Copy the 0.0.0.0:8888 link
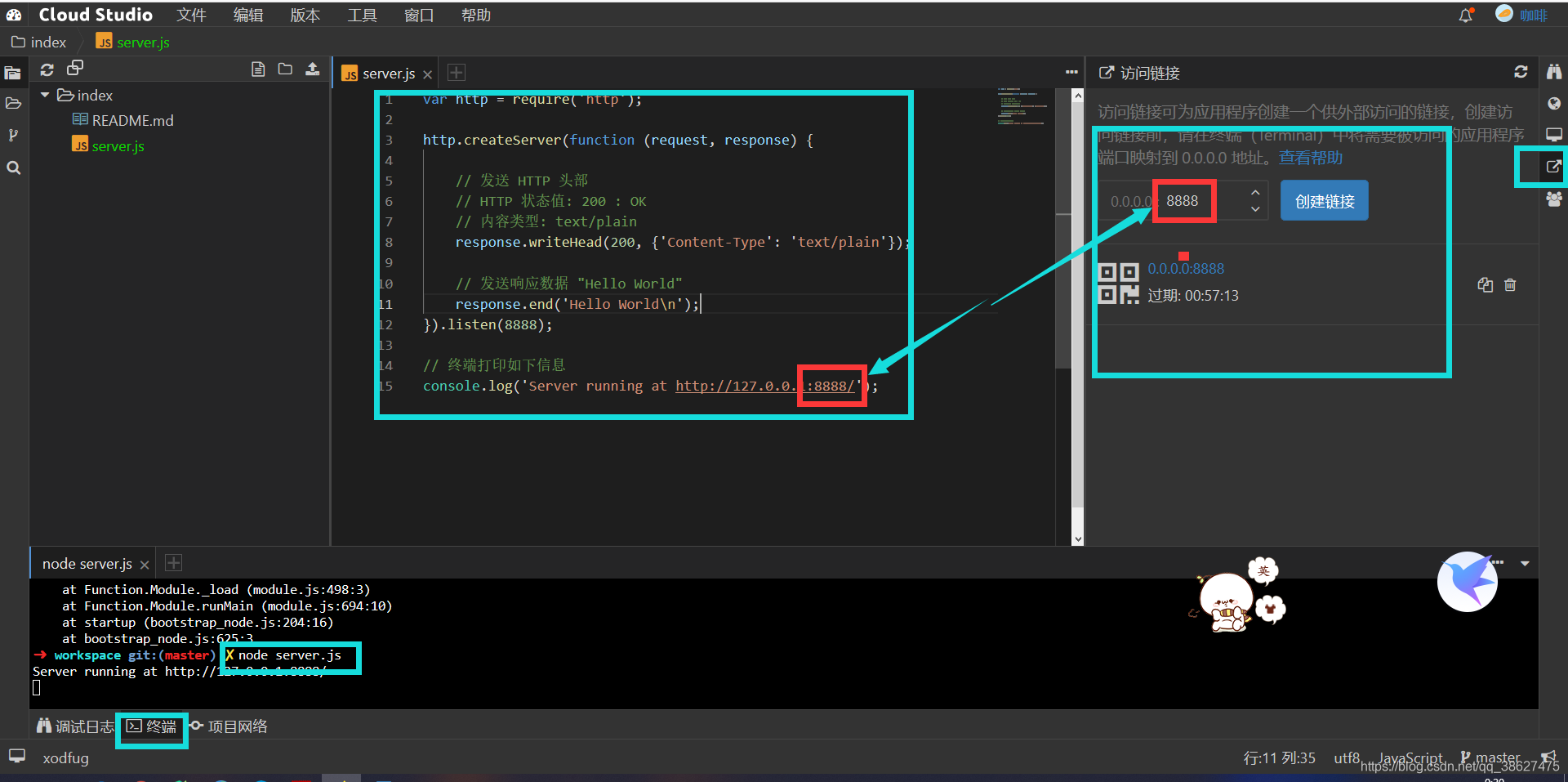The width and height of the screenshot is (1568, 782). 1485,284
